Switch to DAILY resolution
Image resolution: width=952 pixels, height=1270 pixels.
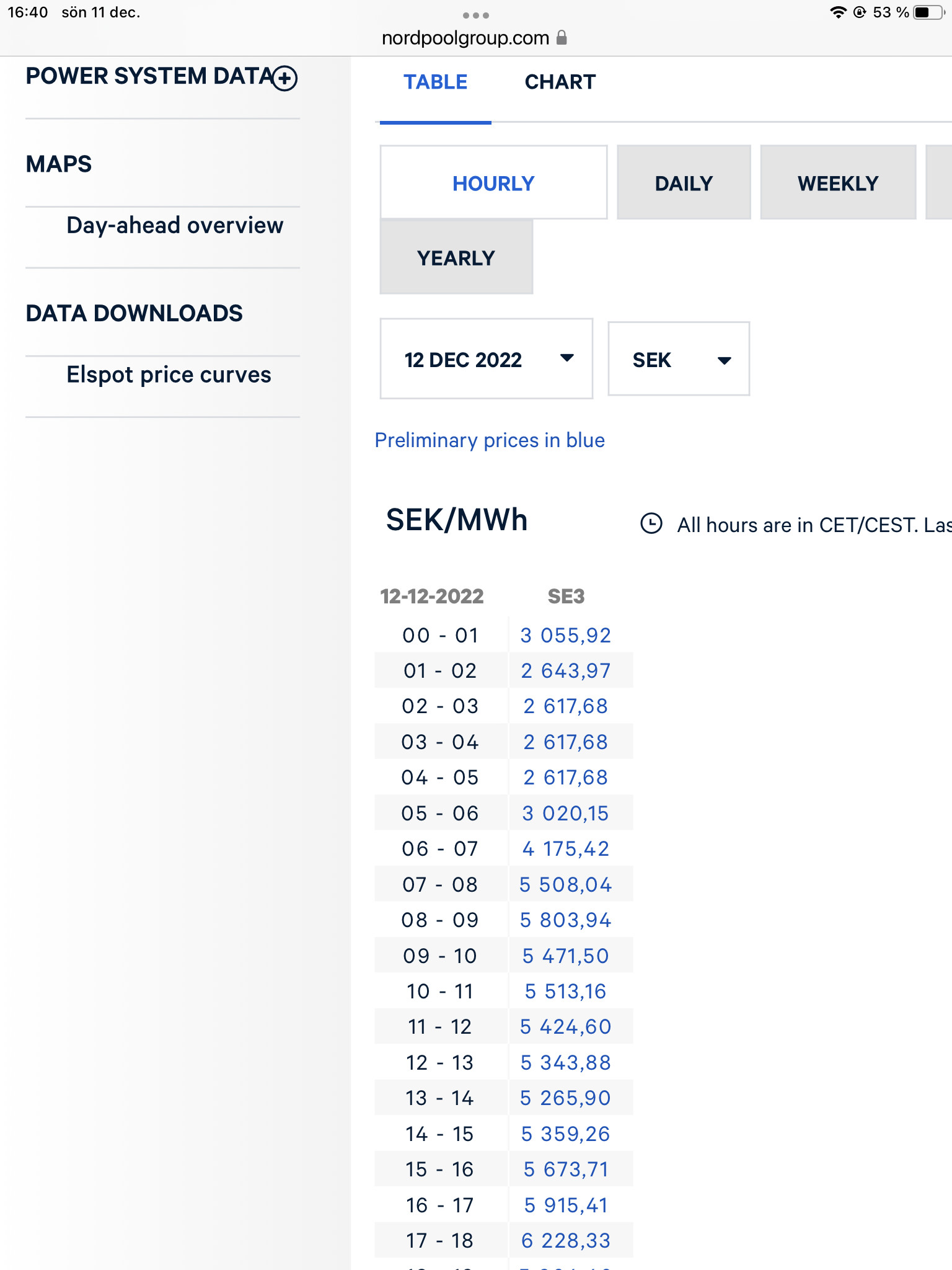(x=684, y=183)
